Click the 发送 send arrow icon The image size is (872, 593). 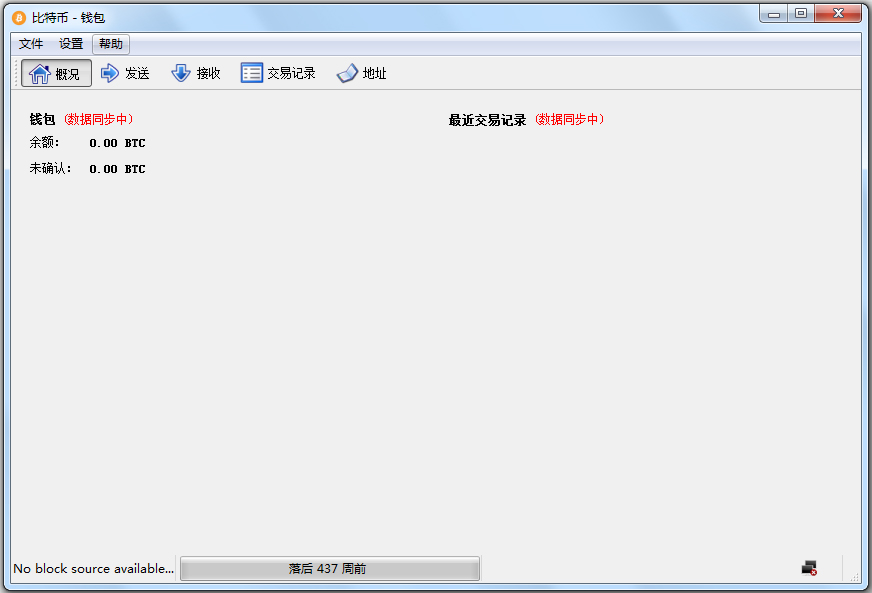coord(110,73)
